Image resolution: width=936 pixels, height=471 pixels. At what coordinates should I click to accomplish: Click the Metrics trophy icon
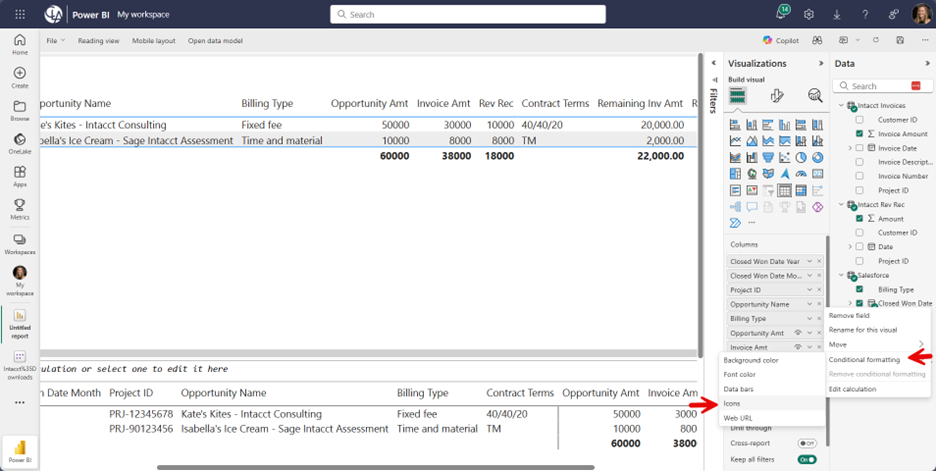[x=19, y=208]
